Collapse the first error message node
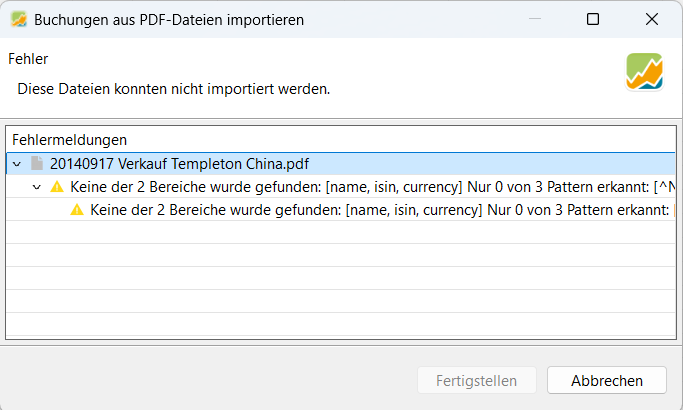This screenshot has width=683, height=410. 37,187
